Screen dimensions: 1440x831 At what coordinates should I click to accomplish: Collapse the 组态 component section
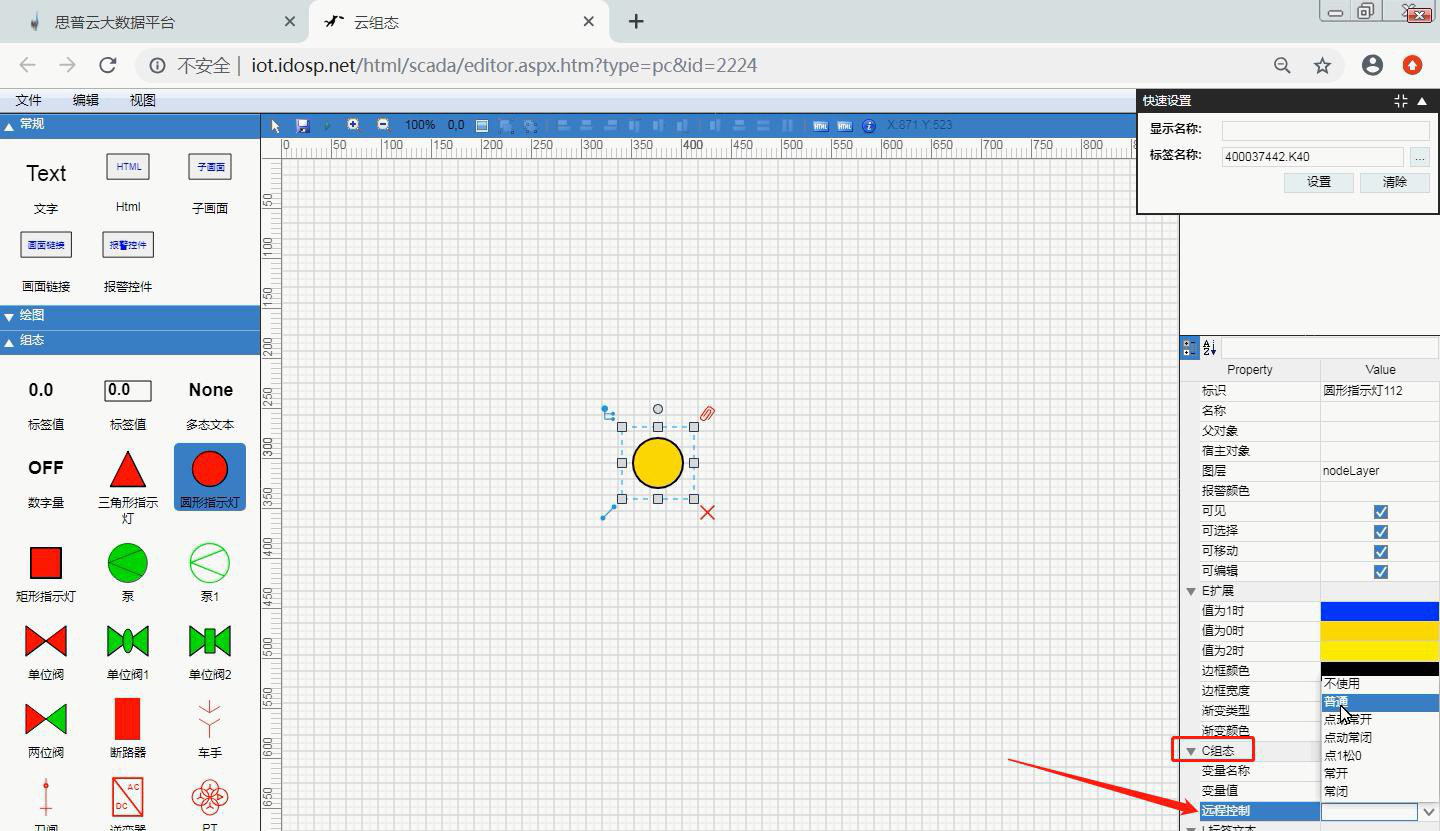click(9, 341)
